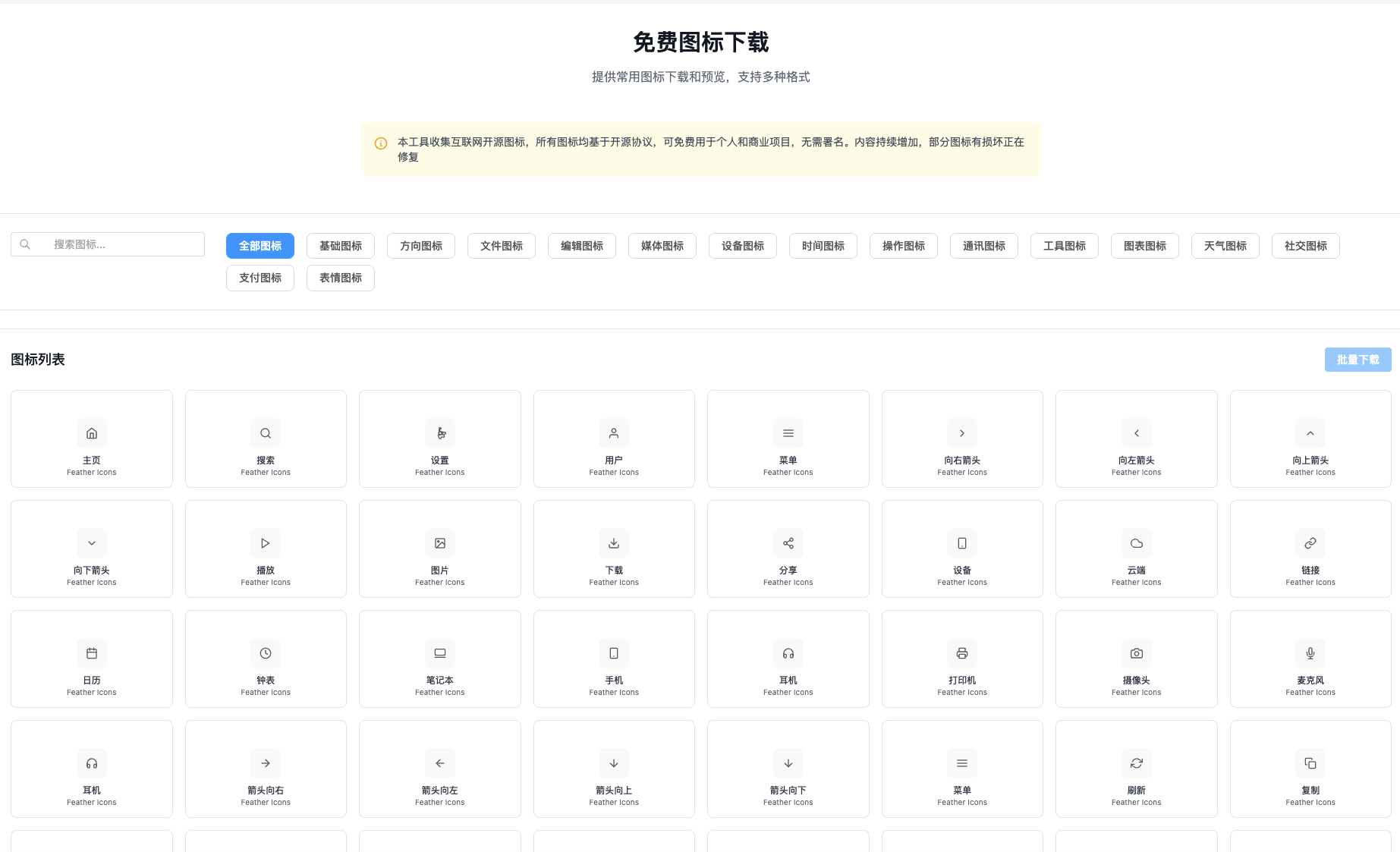Select the 天气图标 category
Image resolution: width=1400 pixels, height=852 pixels.
tap(1225, 246)
